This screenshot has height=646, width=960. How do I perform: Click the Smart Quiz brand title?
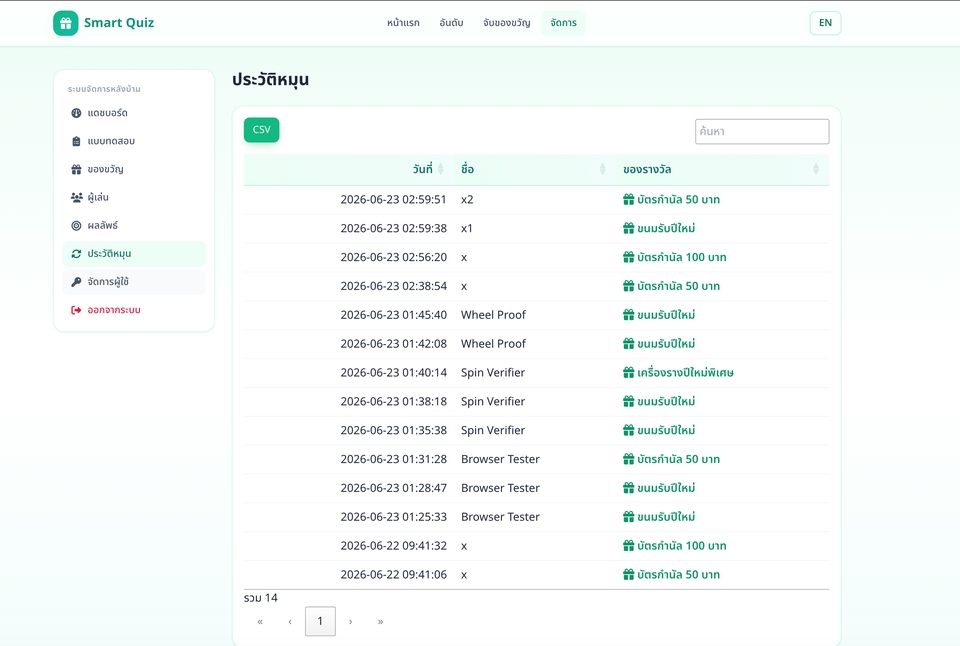[x=119, y=23]
